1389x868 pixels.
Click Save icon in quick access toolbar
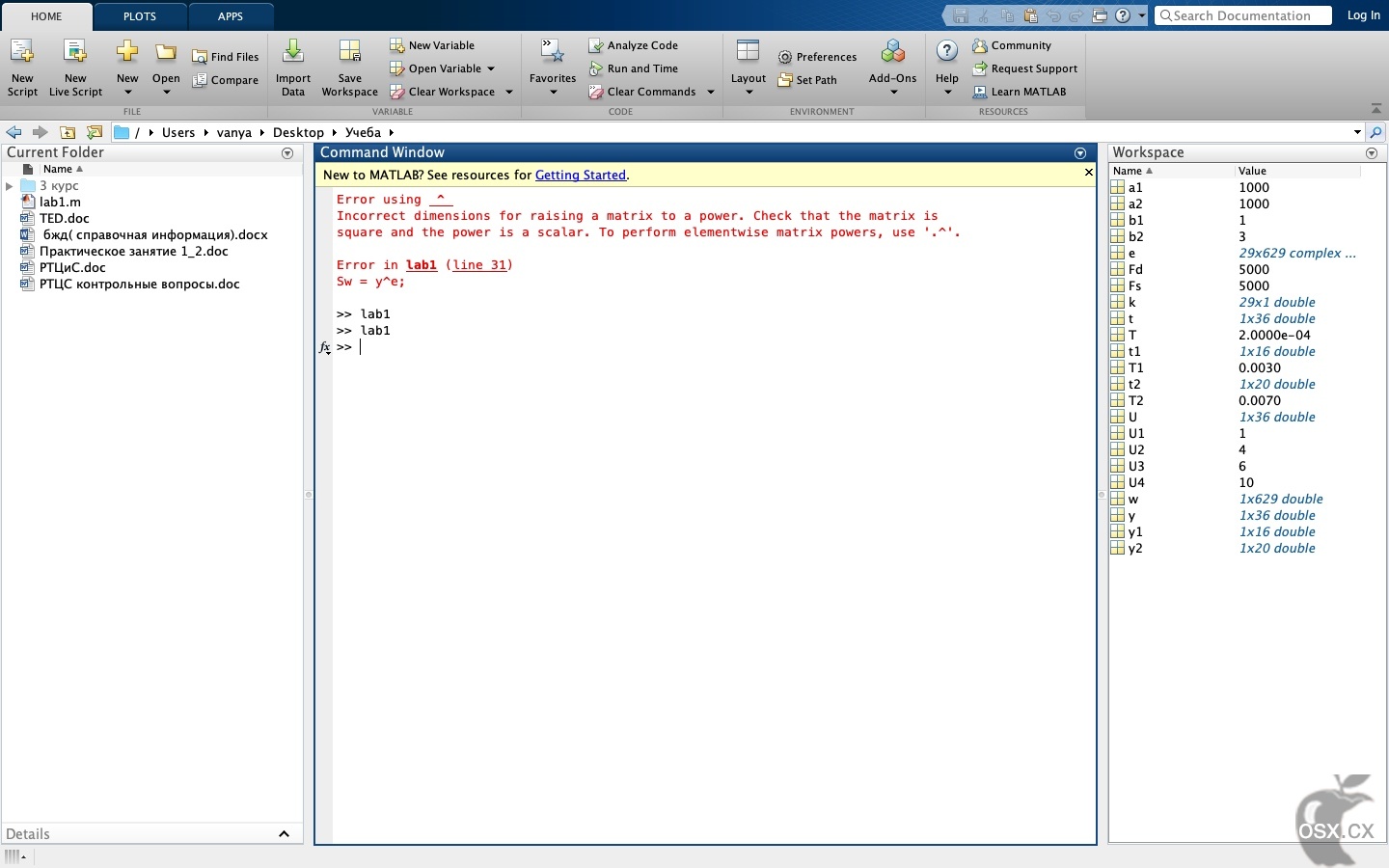[x=960, y=15]
